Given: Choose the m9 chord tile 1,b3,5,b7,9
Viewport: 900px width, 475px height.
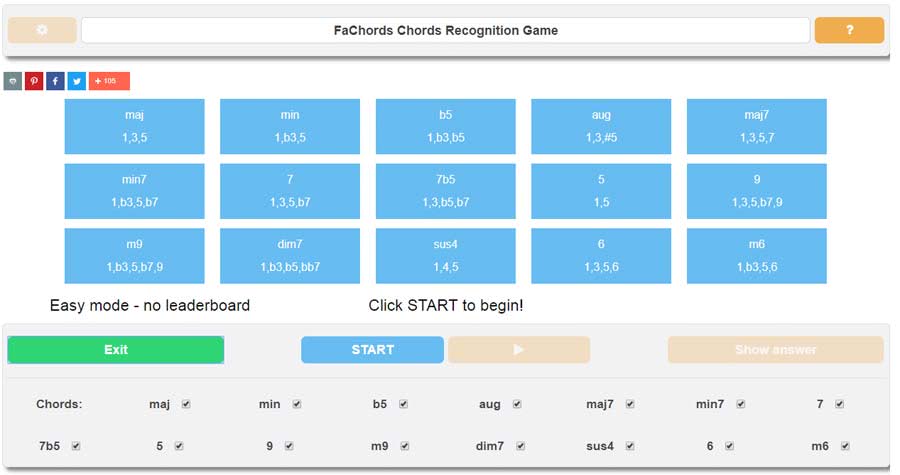Looking at the screenshot, I should pos(134,256).
